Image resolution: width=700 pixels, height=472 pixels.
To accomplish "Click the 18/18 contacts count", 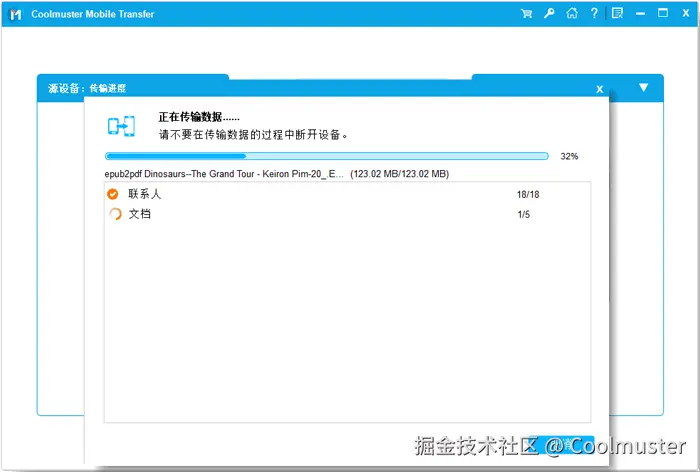I will [x=528, y=195].
